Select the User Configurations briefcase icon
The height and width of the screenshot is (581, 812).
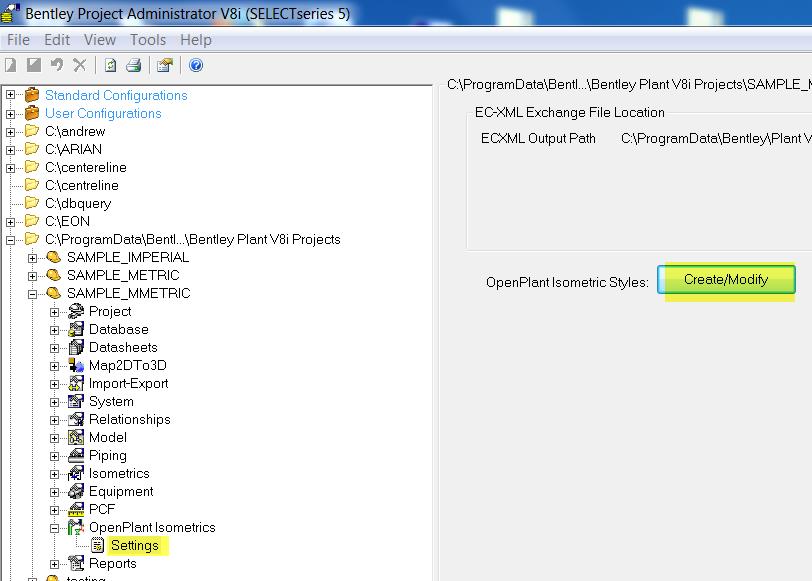click(32, 113)
